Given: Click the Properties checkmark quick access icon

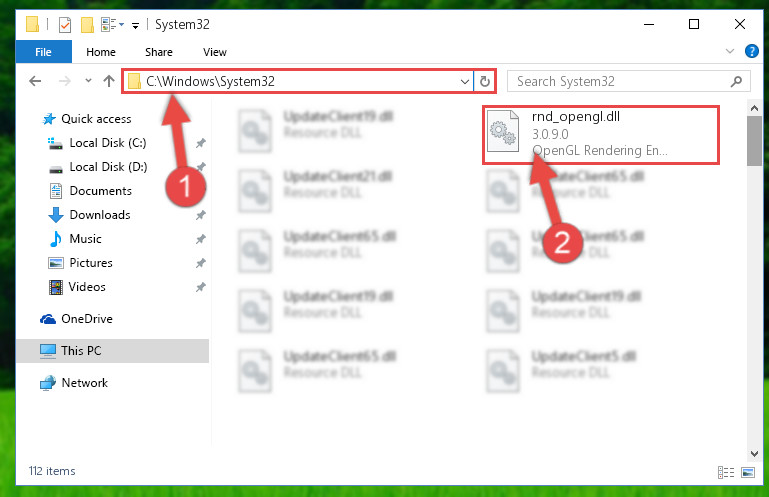Looking at the screenshot, I should (65, 25).
